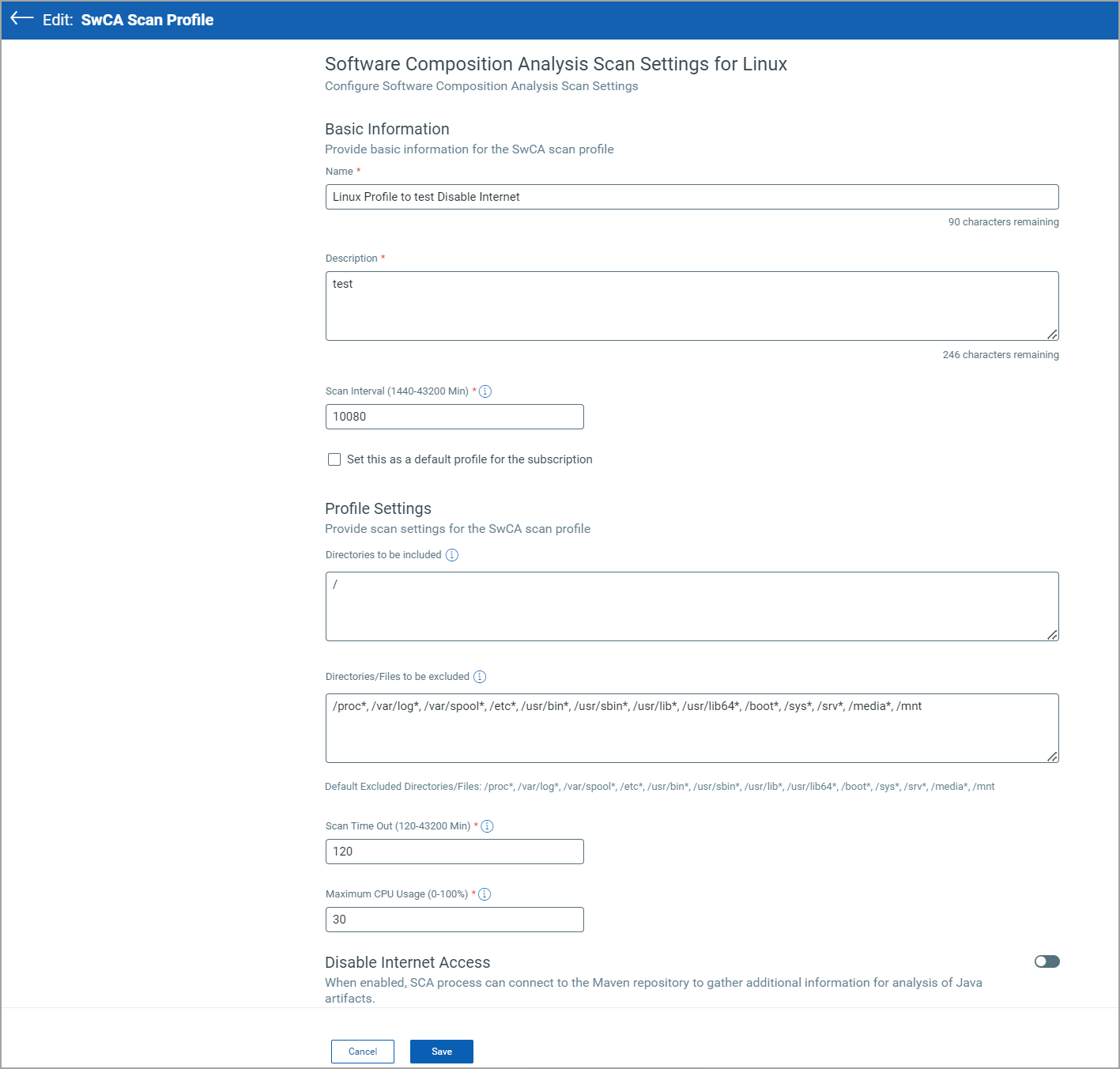Screen dimensions: 1120x1069
Task: Check Set this as a default profile
Action: point(334,459)
